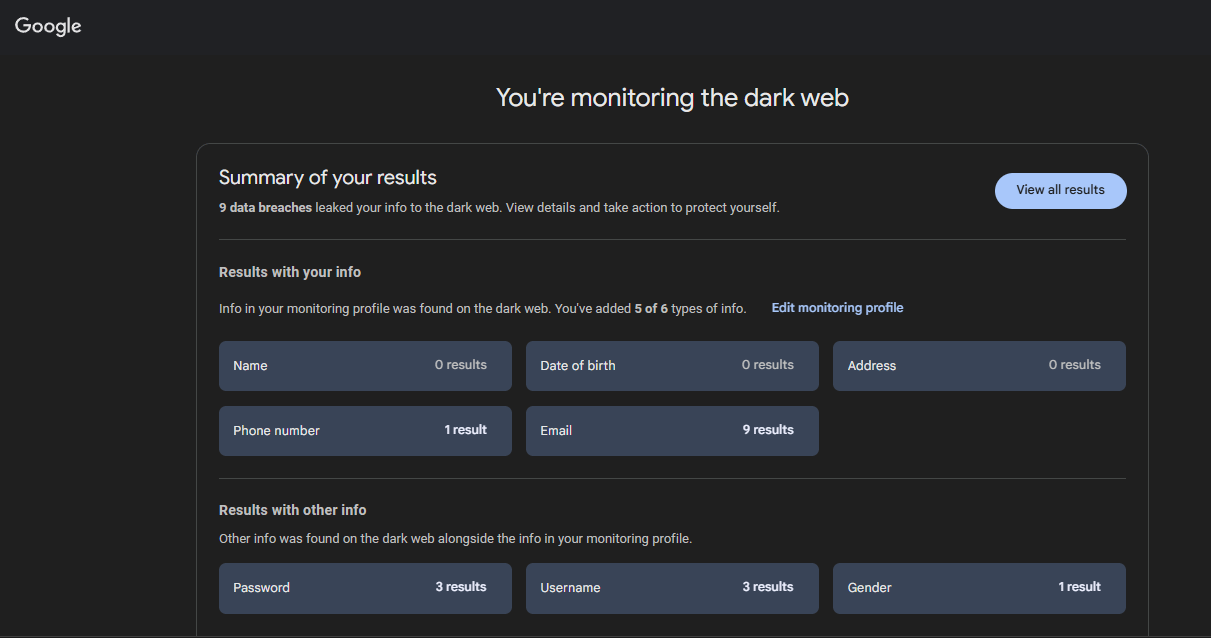The image size is (1211, 638).
Task: Select "0 results" on the Name card
Action: coord(461,365)
